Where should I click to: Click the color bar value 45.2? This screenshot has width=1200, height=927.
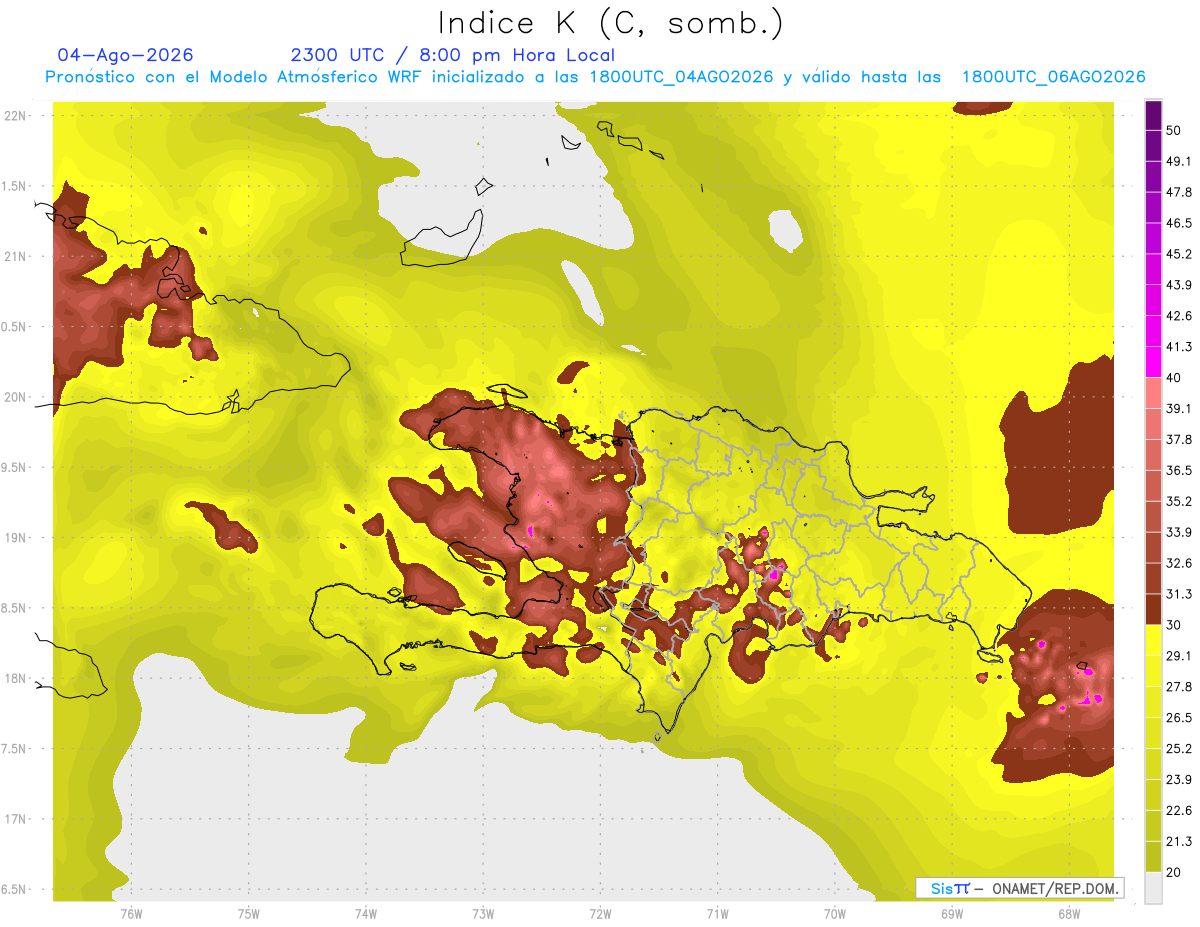[1179, 254]
